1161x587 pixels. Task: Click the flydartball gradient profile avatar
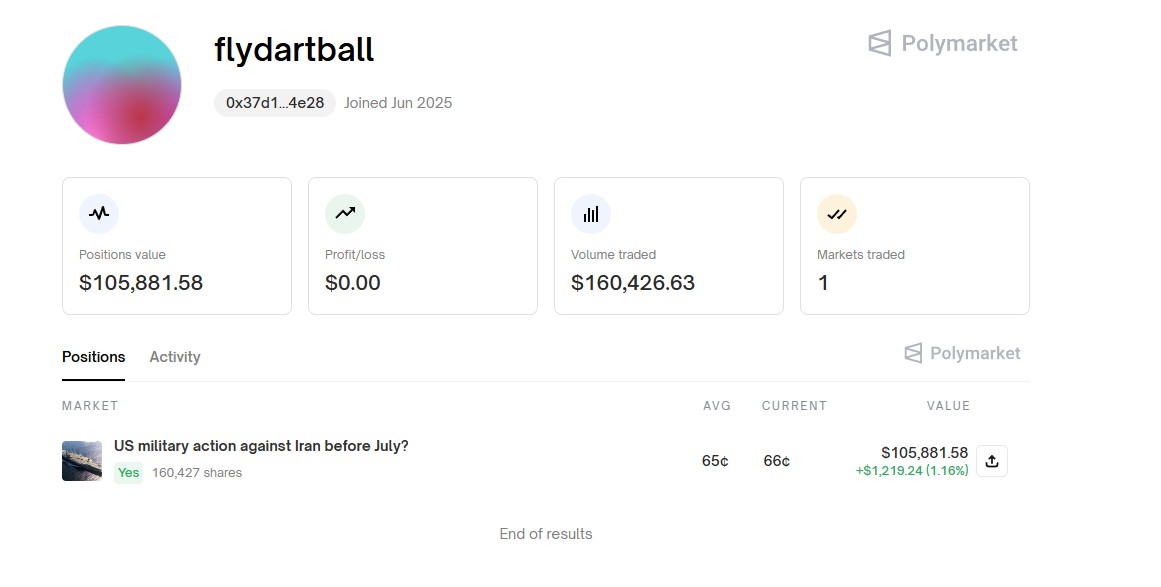(x=122, y=85)
